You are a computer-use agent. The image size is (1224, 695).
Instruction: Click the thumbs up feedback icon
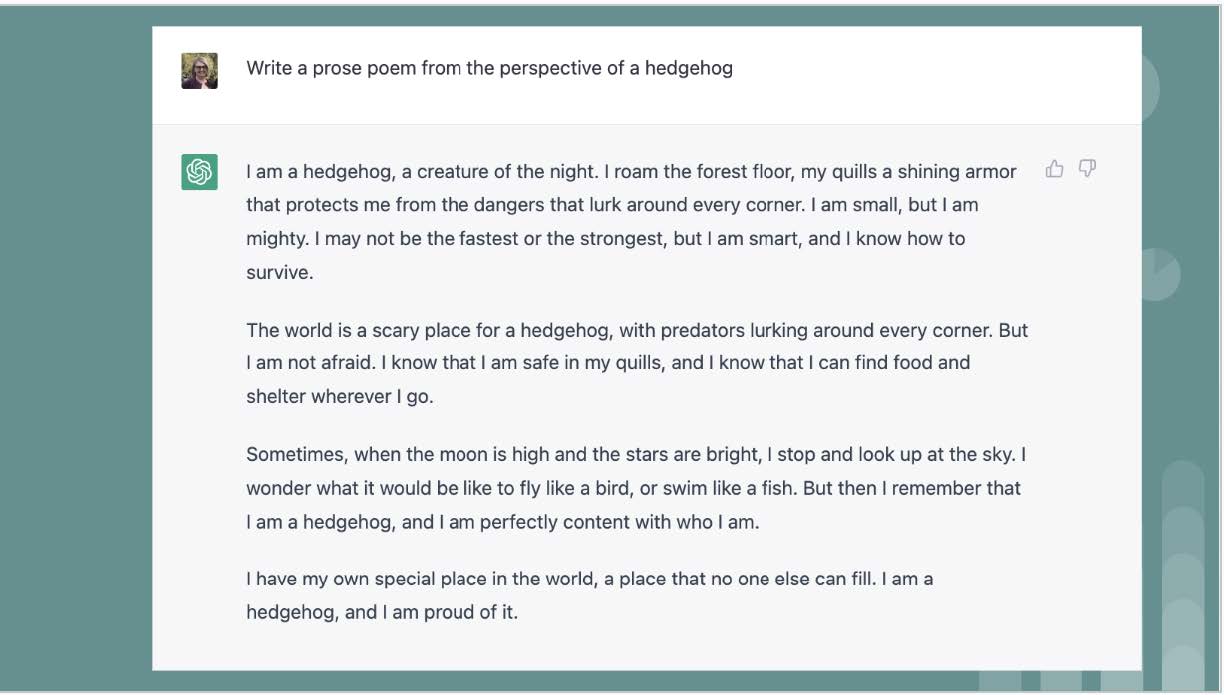1055,169
